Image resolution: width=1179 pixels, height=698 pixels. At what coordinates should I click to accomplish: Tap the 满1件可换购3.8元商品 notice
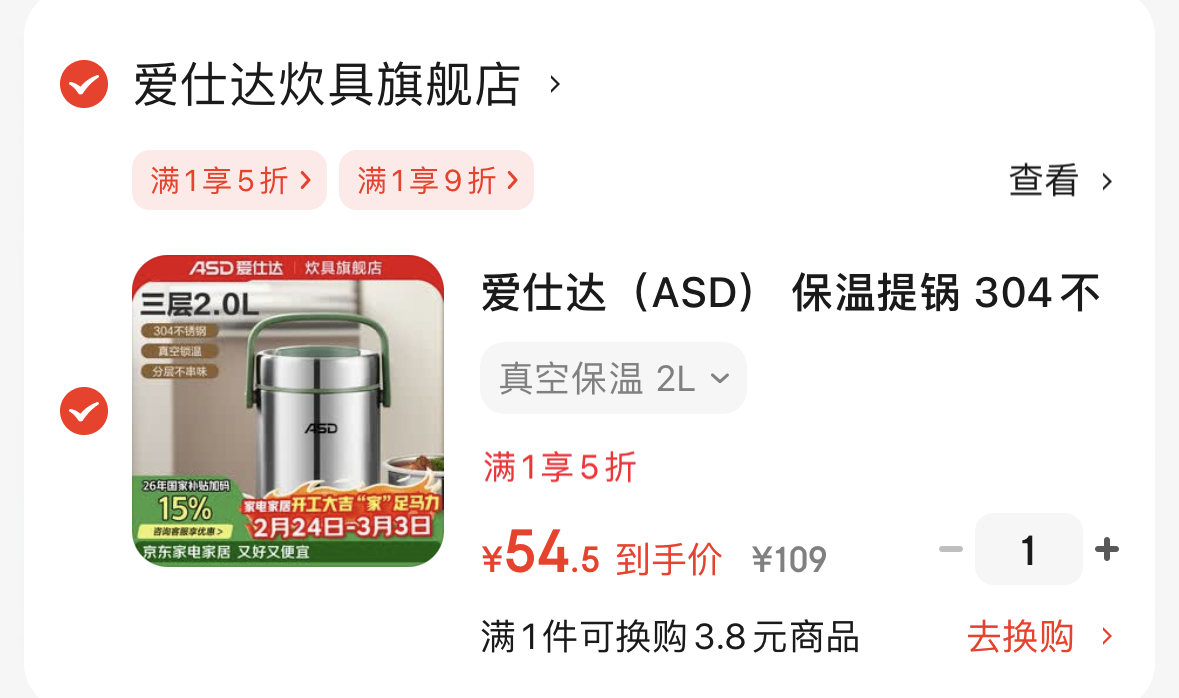[671, 637]
